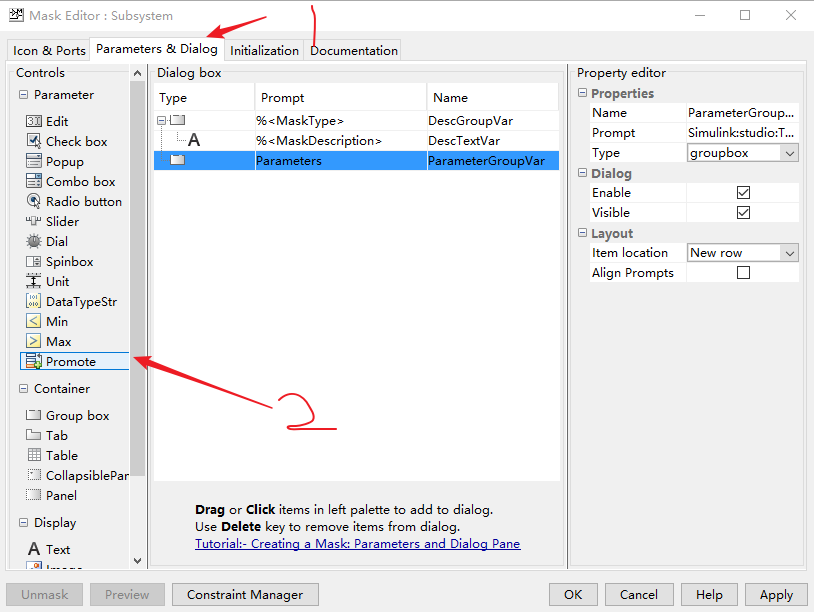The height and width of the screenshot is (612, 814).
Task: Select the Spinbox control icon
Action: tap(34, 261)
